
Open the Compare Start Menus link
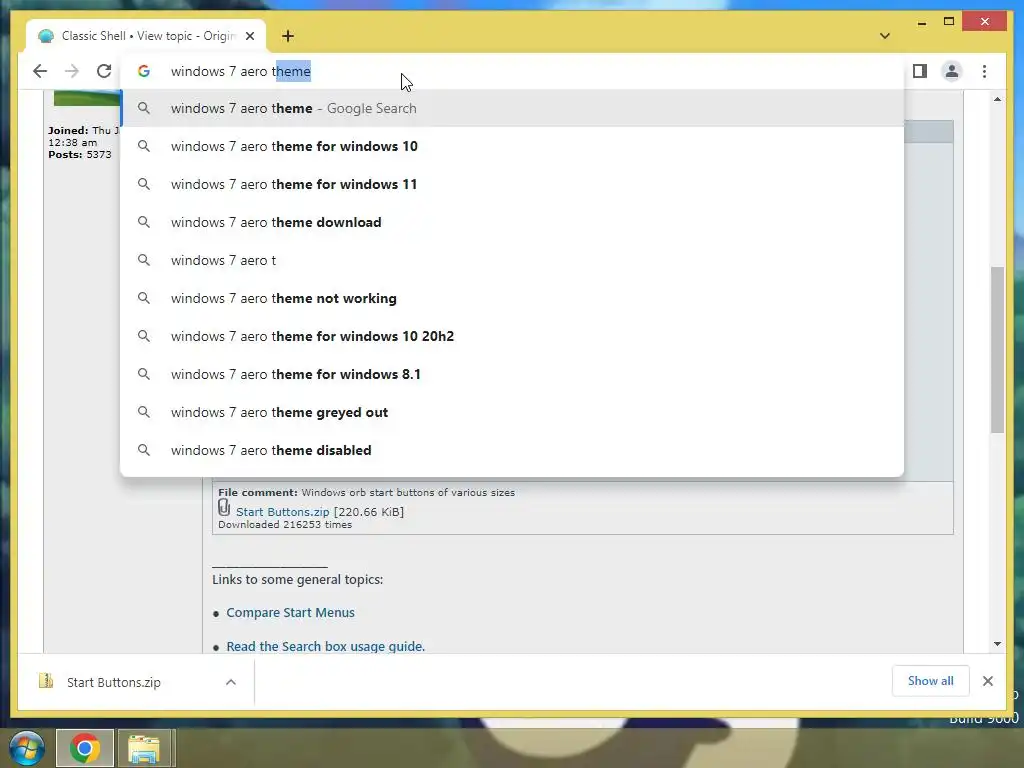(290, 613)
